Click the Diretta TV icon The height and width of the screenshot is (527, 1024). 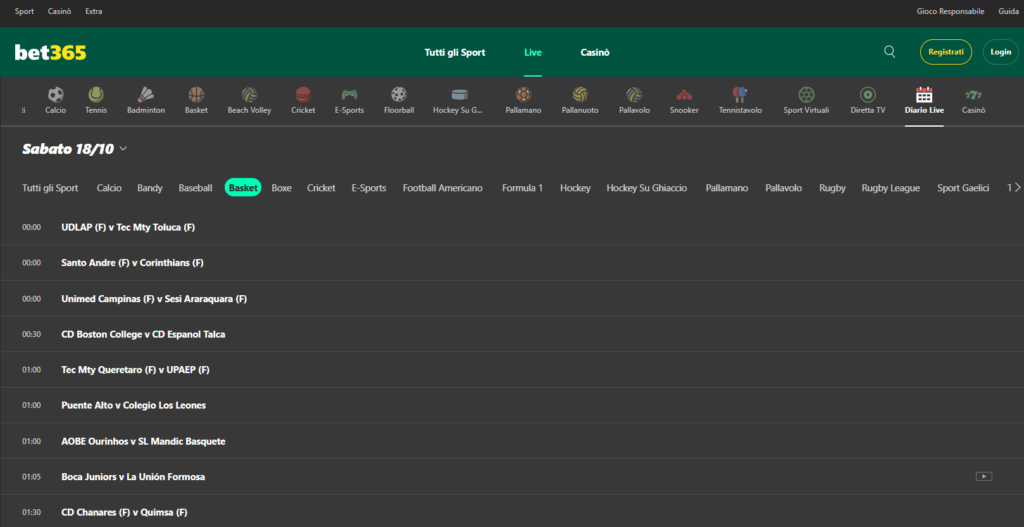click(867, 95)
